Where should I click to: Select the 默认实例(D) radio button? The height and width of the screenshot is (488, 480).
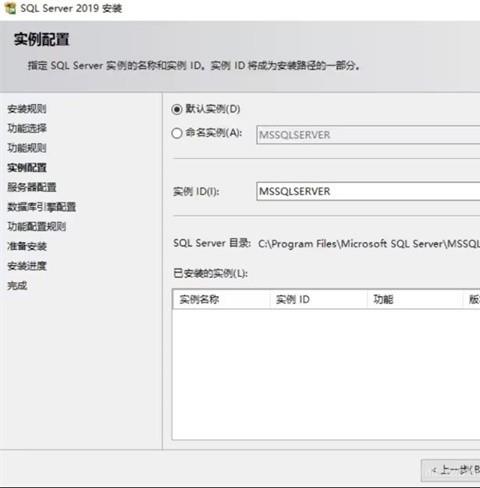click(177, 109)
